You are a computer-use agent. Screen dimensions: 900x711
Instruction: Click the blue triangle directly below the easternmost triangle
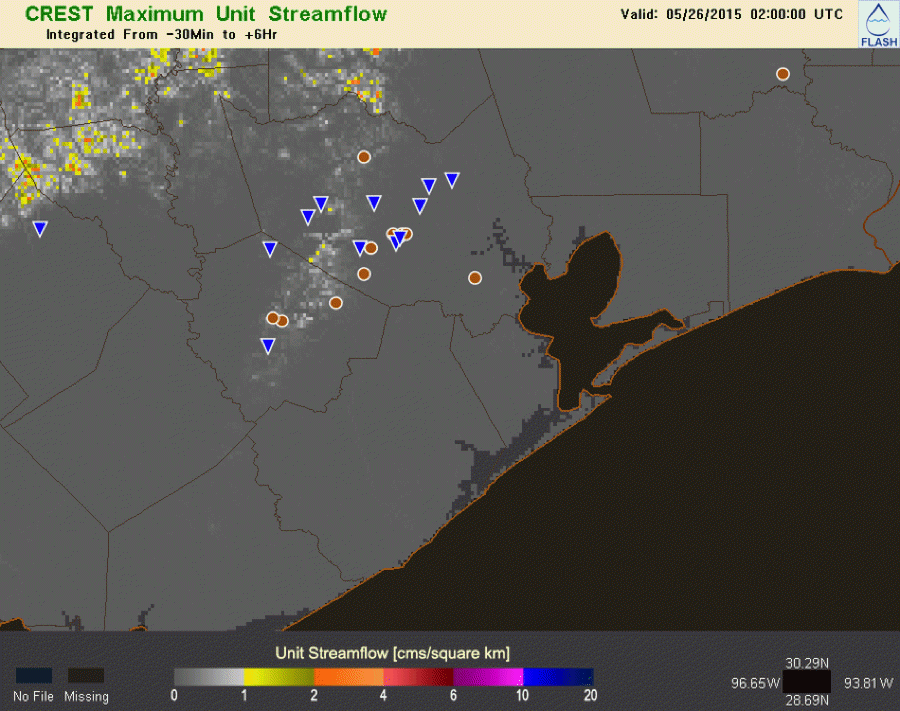pos(429,186)
